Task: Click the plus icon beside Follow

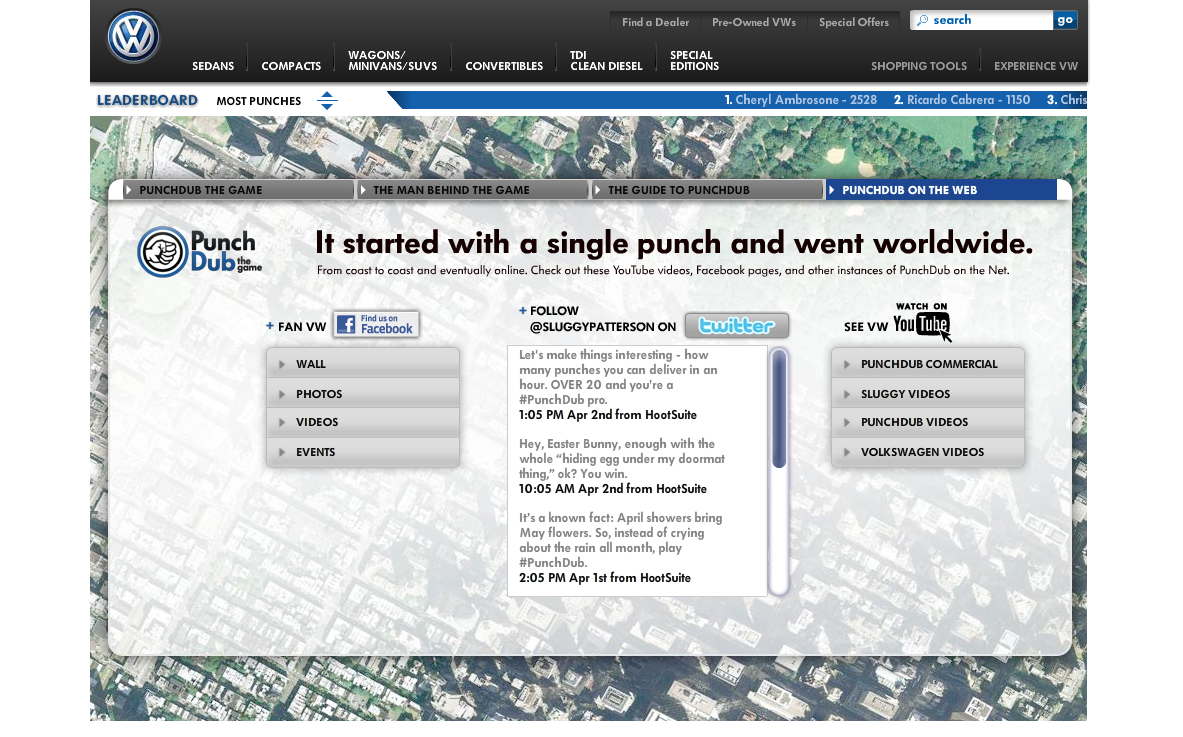Action: click(522, 310)
